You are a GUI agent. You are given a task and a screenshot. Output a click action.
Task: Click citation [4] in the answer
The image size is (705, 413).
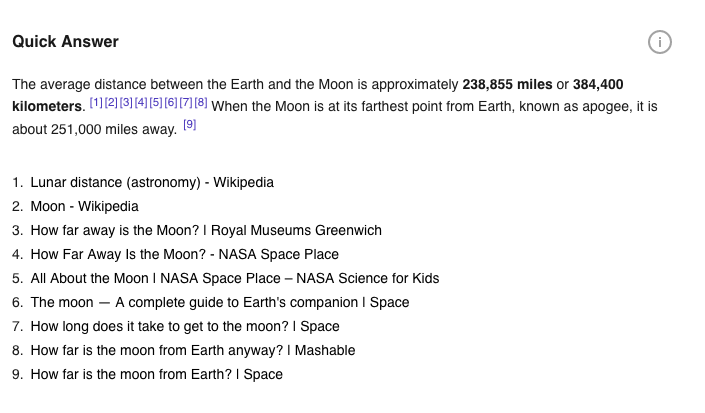(x=141, y=103)
